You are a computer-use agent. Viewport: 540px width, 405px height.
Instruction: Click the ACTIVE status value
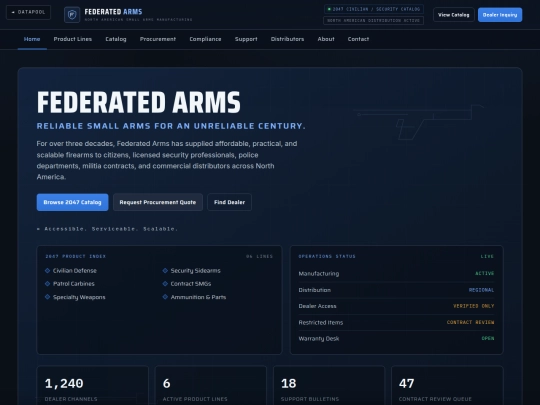click(x=485, y=273)
